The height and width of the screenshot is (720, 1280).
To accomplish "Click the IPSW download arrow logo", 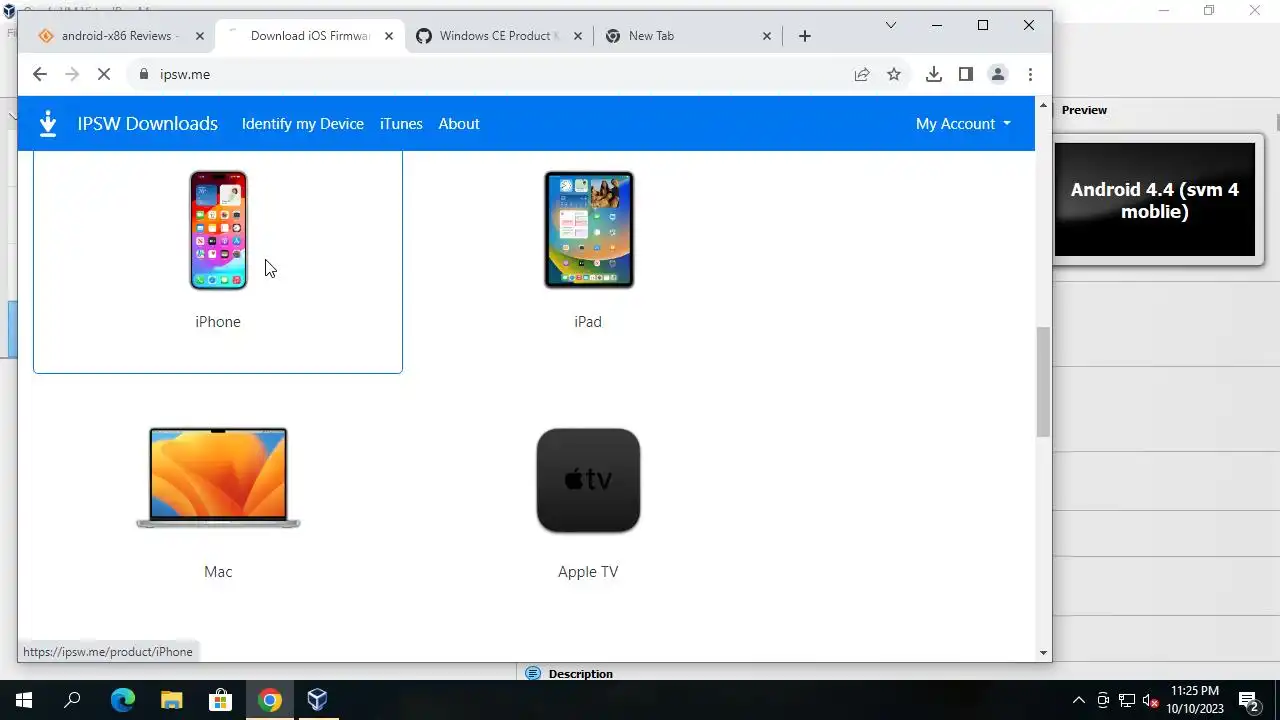I will tap(48, 124).
